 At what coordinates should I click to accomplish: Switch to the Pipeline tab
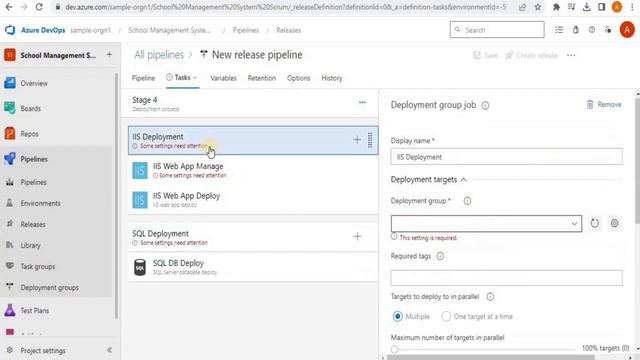point(143,78)
